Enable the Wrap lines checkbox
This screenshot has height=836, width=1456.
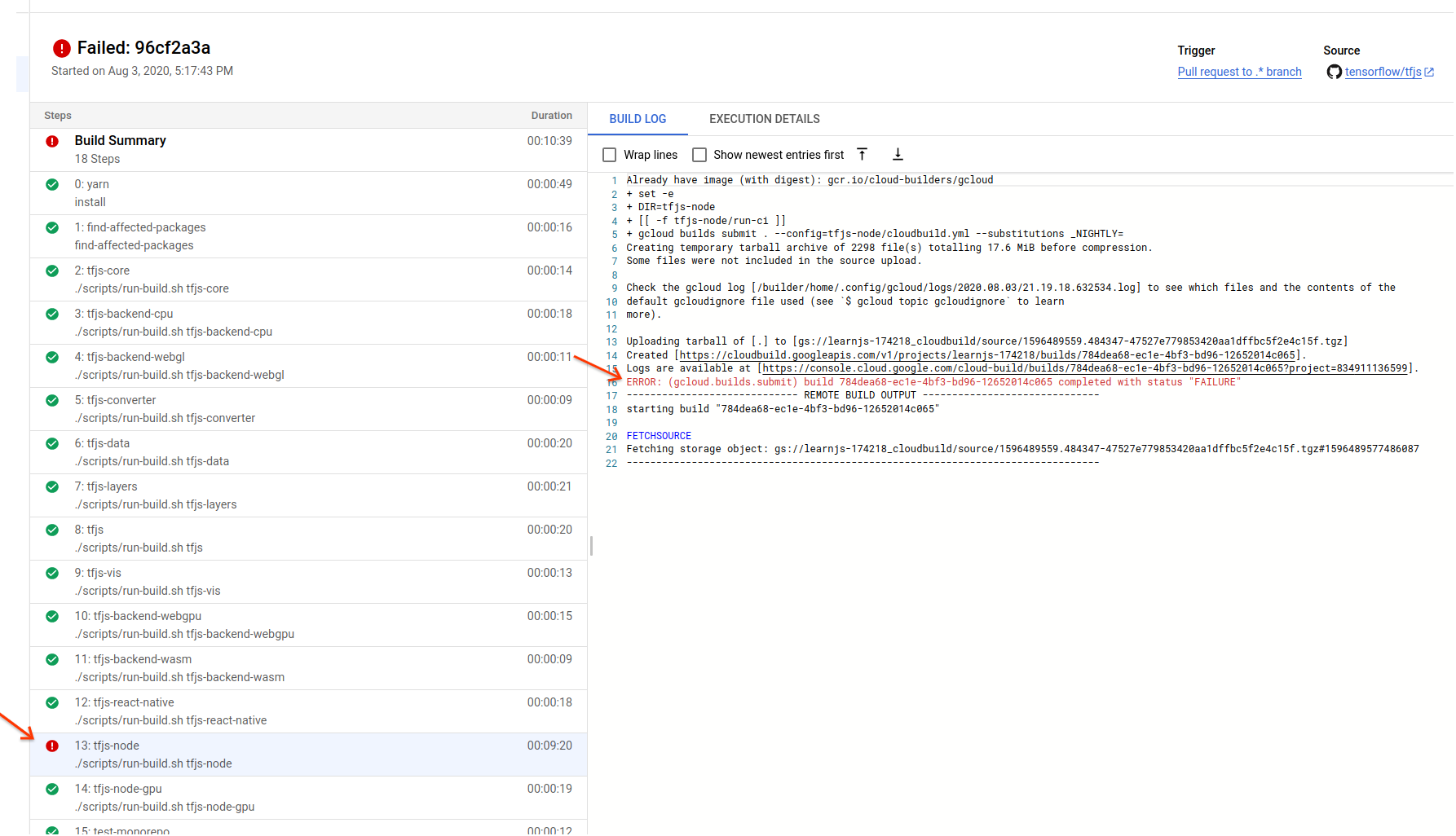click(609, 155)
